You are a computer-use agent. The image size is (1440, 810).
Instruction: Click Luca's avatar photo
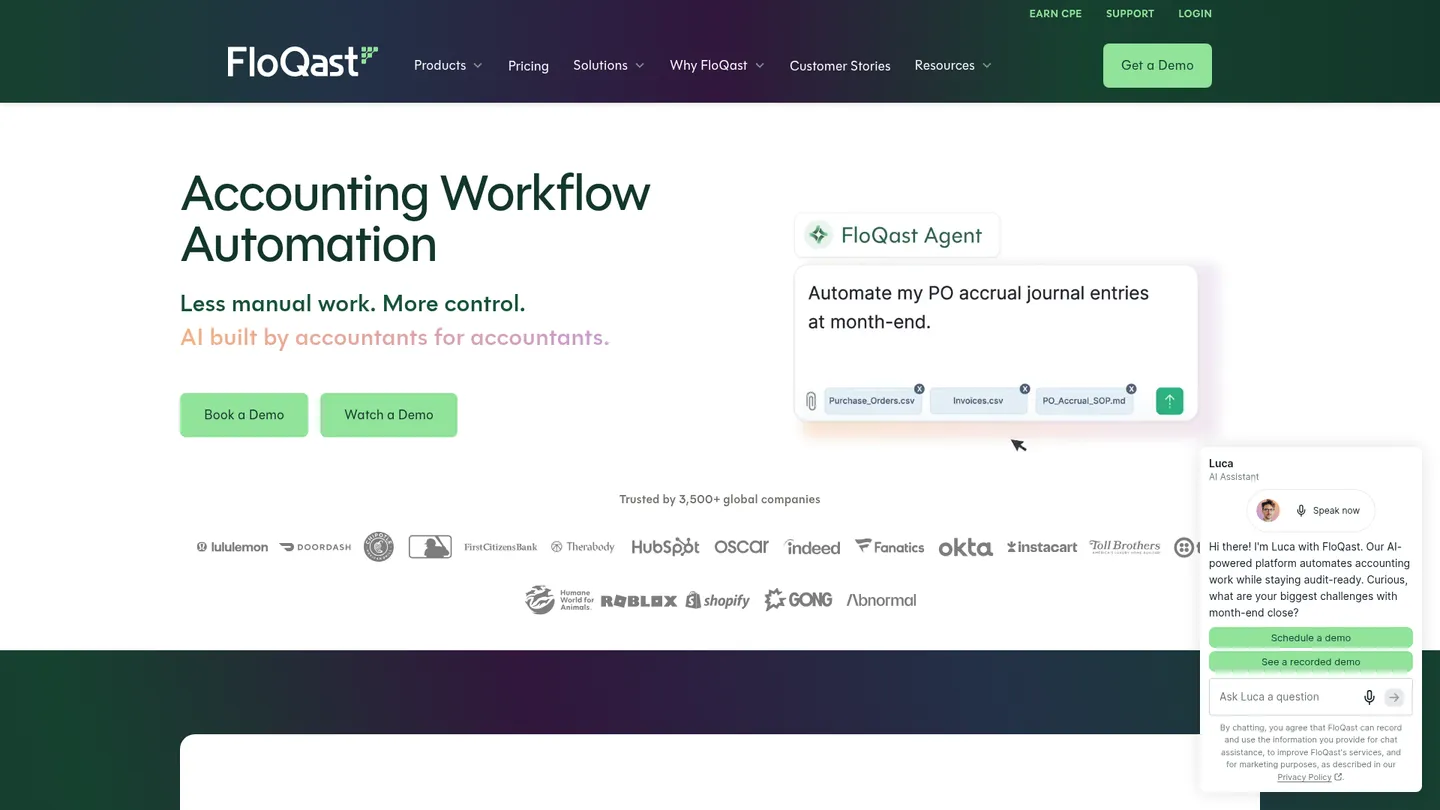pos(1268,510)
